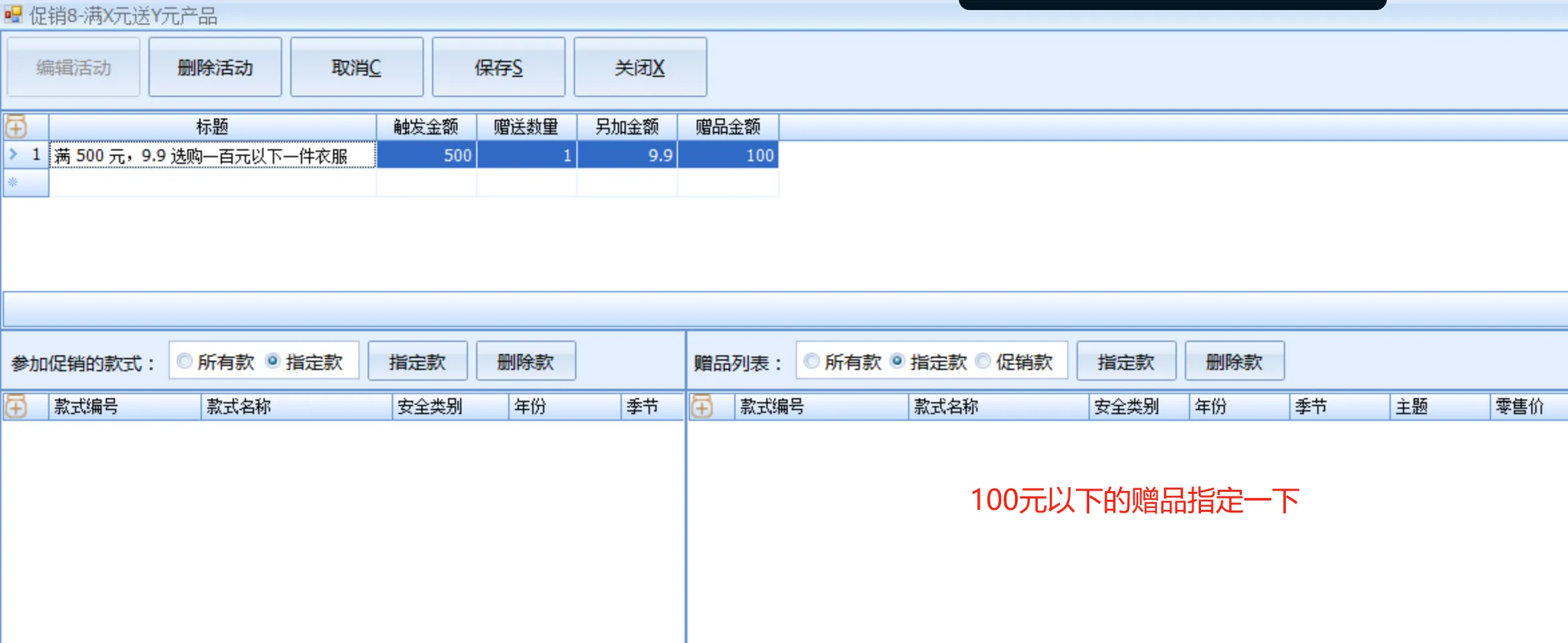Click plus icon in gift list grid
Viewport: 1568px width, 643px height.
702,406
